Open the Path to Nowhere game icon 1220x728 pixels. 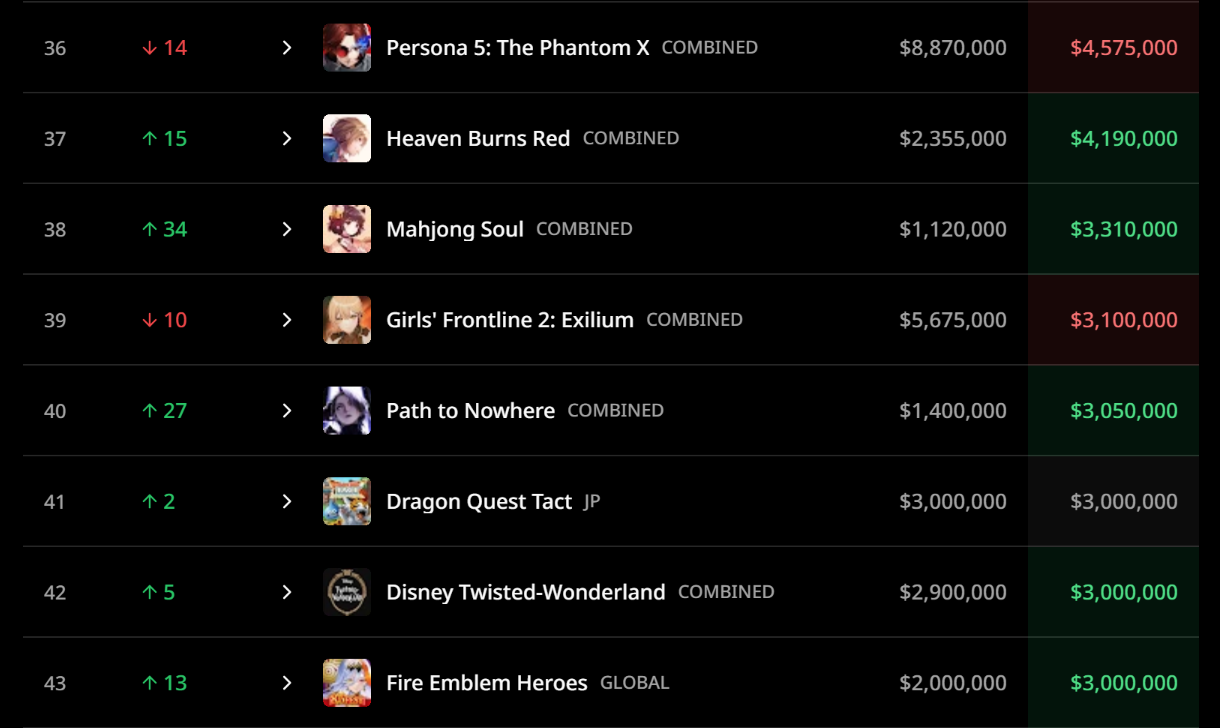pyautogui.click(x=347, y=411)
